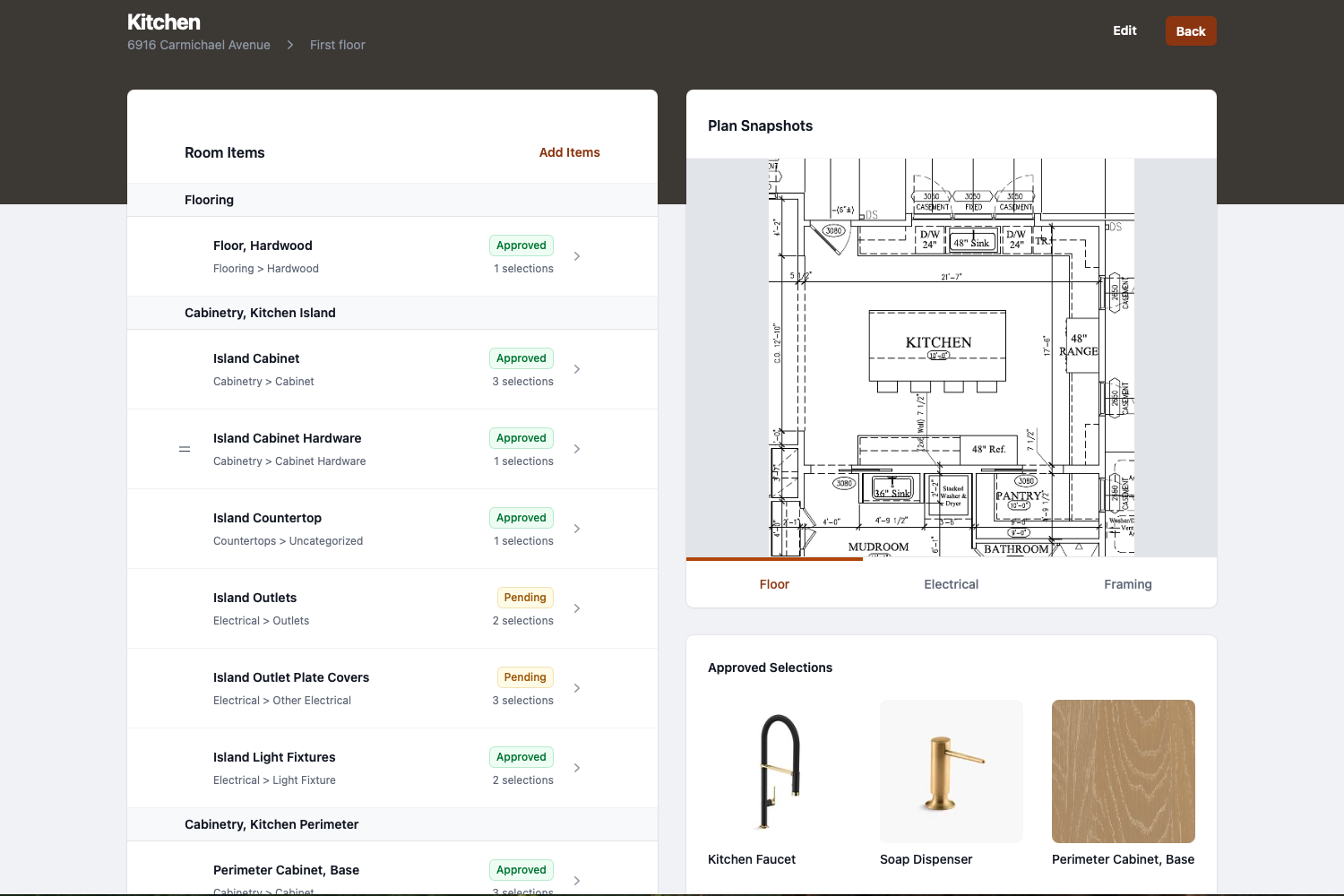Click the 'Room Items' heading
The width and height of the screenshot is (1344, 896).
[225, 153]
